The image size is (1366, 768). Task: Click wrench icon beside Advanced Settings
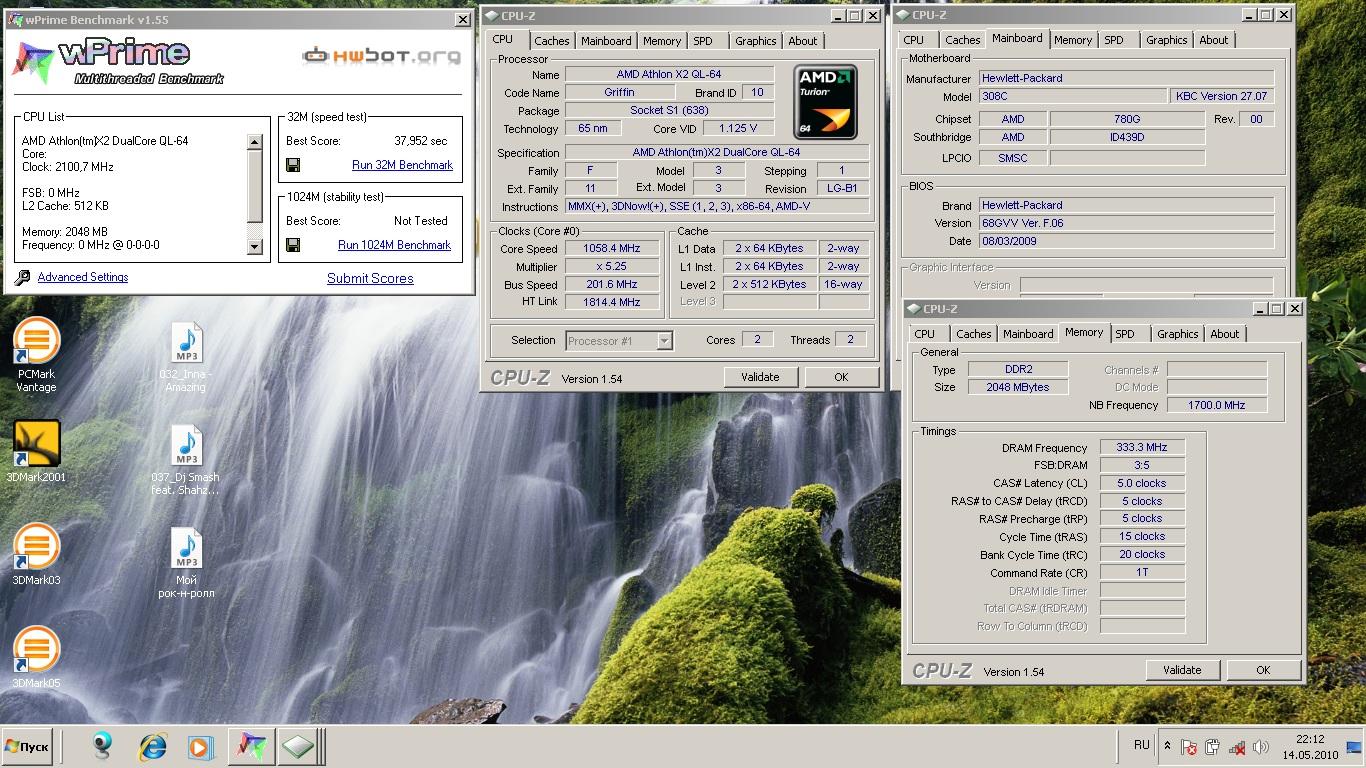[x=22, y=278]
